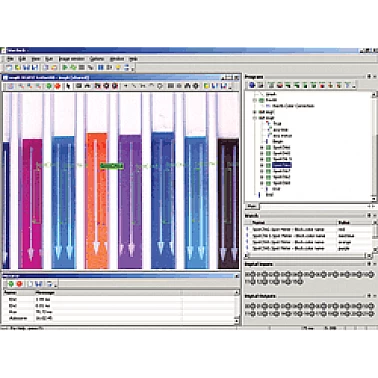The height and width of the screenshot is (378, 378).
Task: Open the Edit menu
Action: pyautogui.click(x=22, y=59)
